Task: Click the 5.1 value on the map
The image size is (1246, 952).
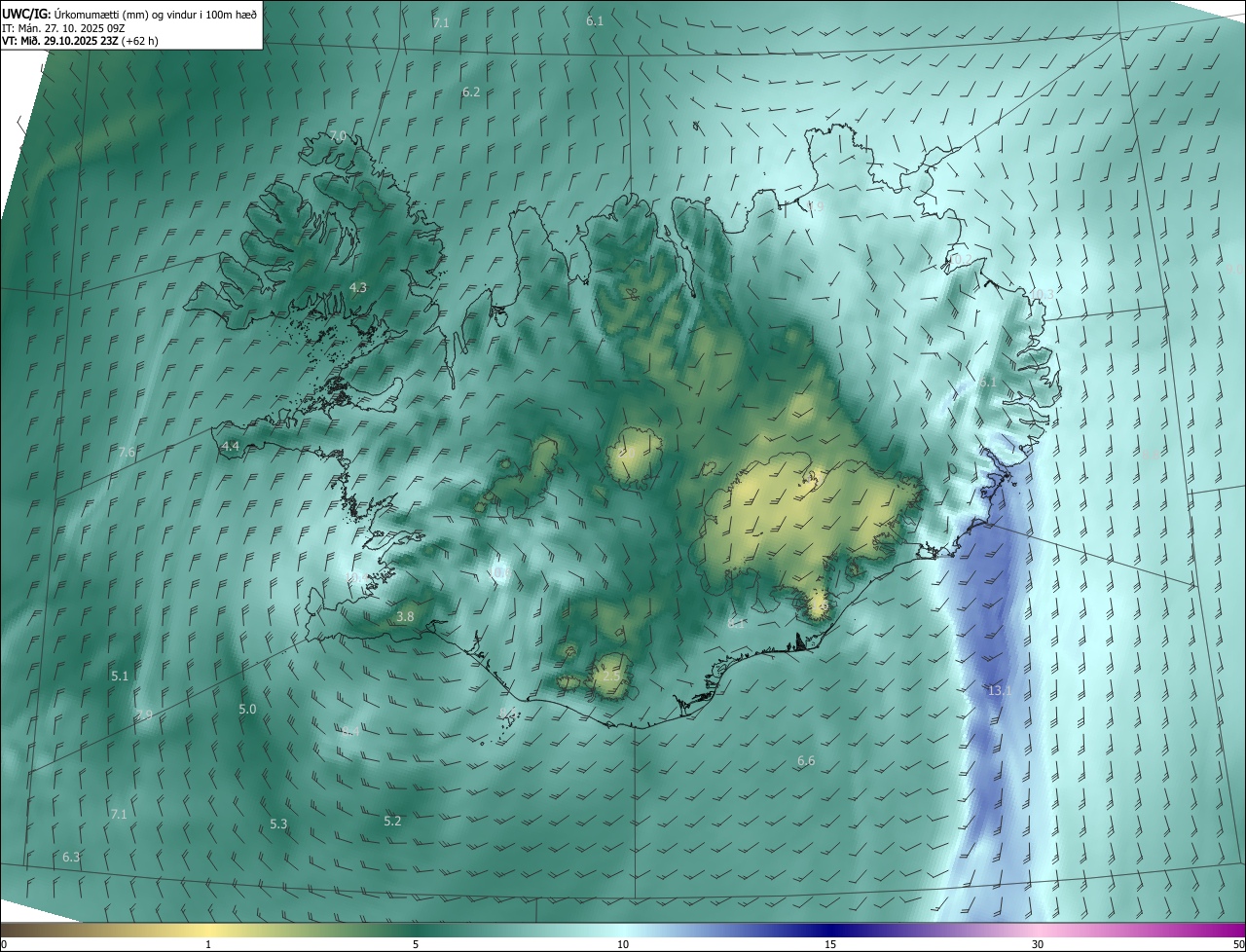Action: [x=120, y=675]
